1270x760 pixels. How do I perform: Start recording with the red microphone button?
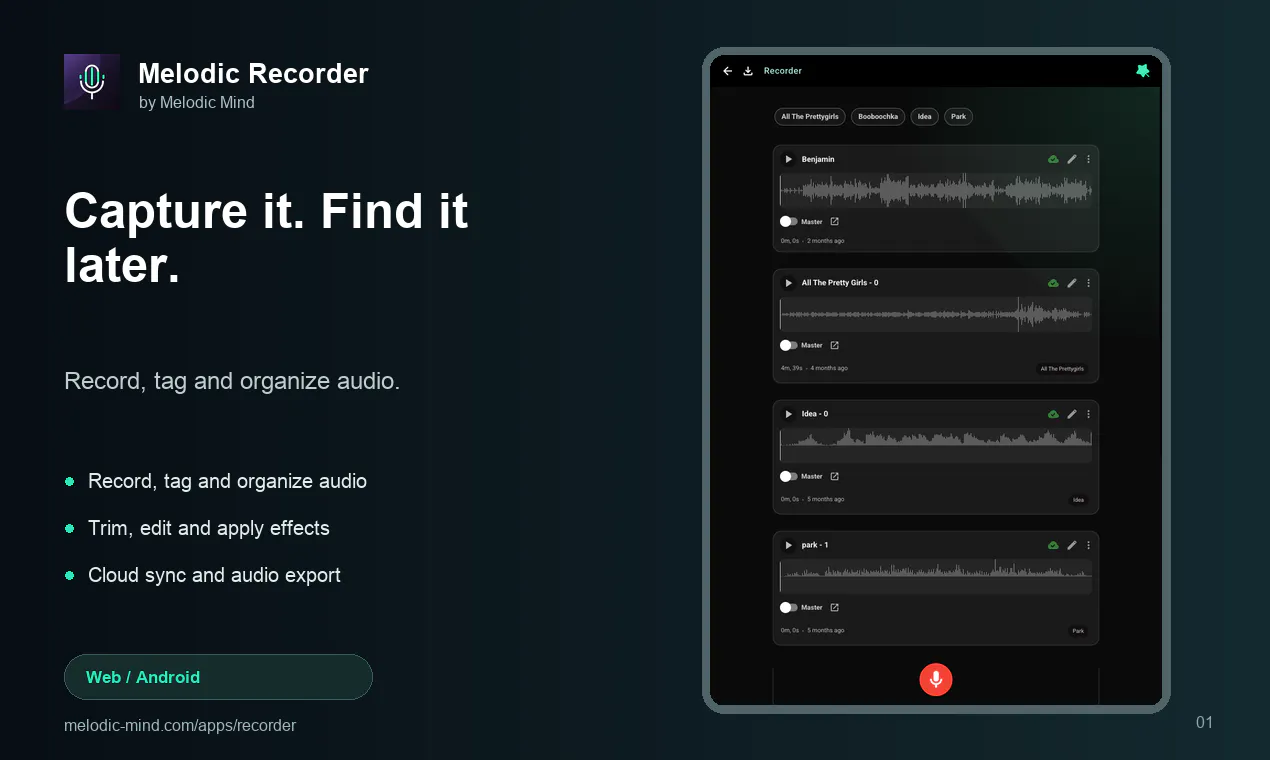coord(936,679)
